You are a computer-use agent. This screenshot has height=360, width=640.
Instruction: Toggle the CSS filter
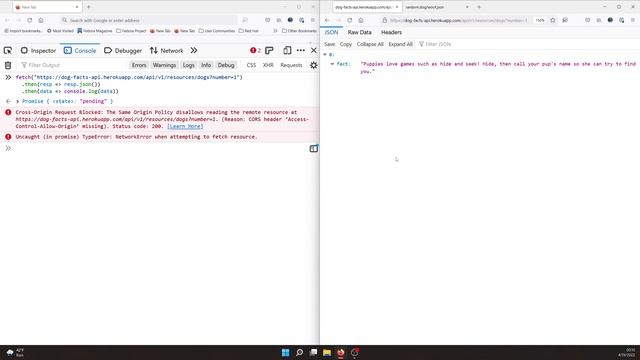point(251,65)
